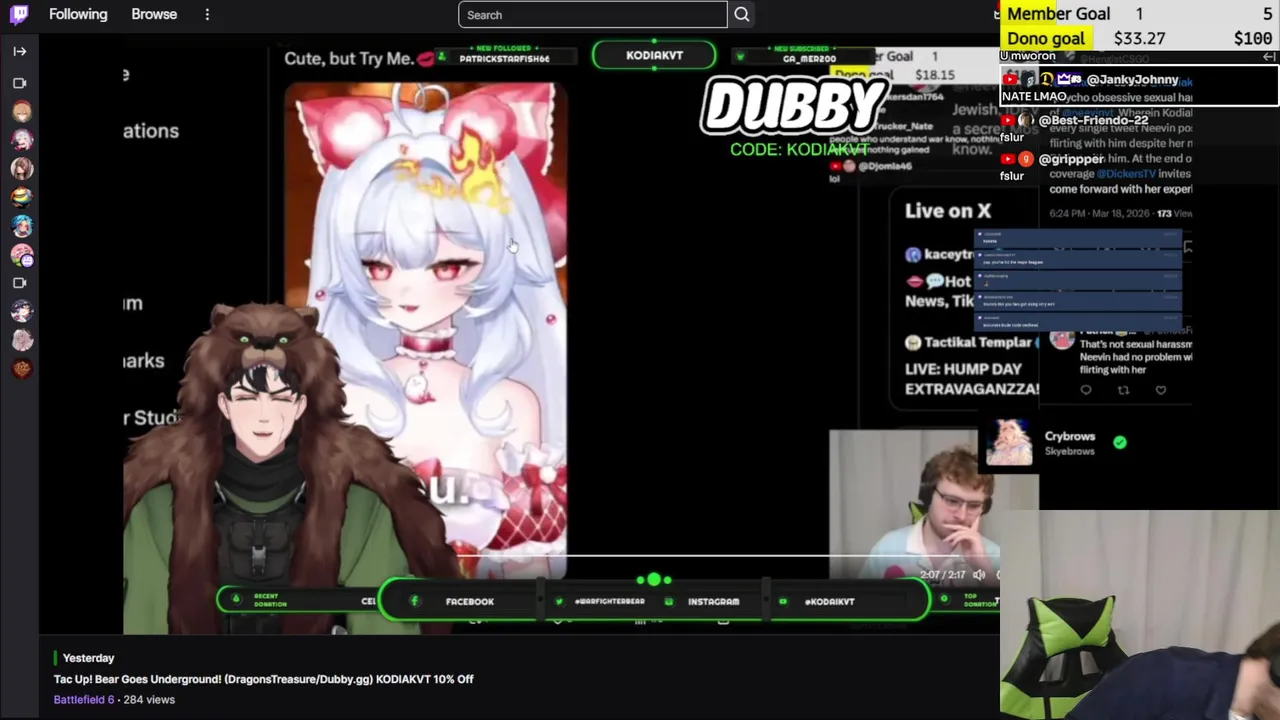Click the 284 views text
Viewport: 1280px width, 720px height.
coord(149,700)
